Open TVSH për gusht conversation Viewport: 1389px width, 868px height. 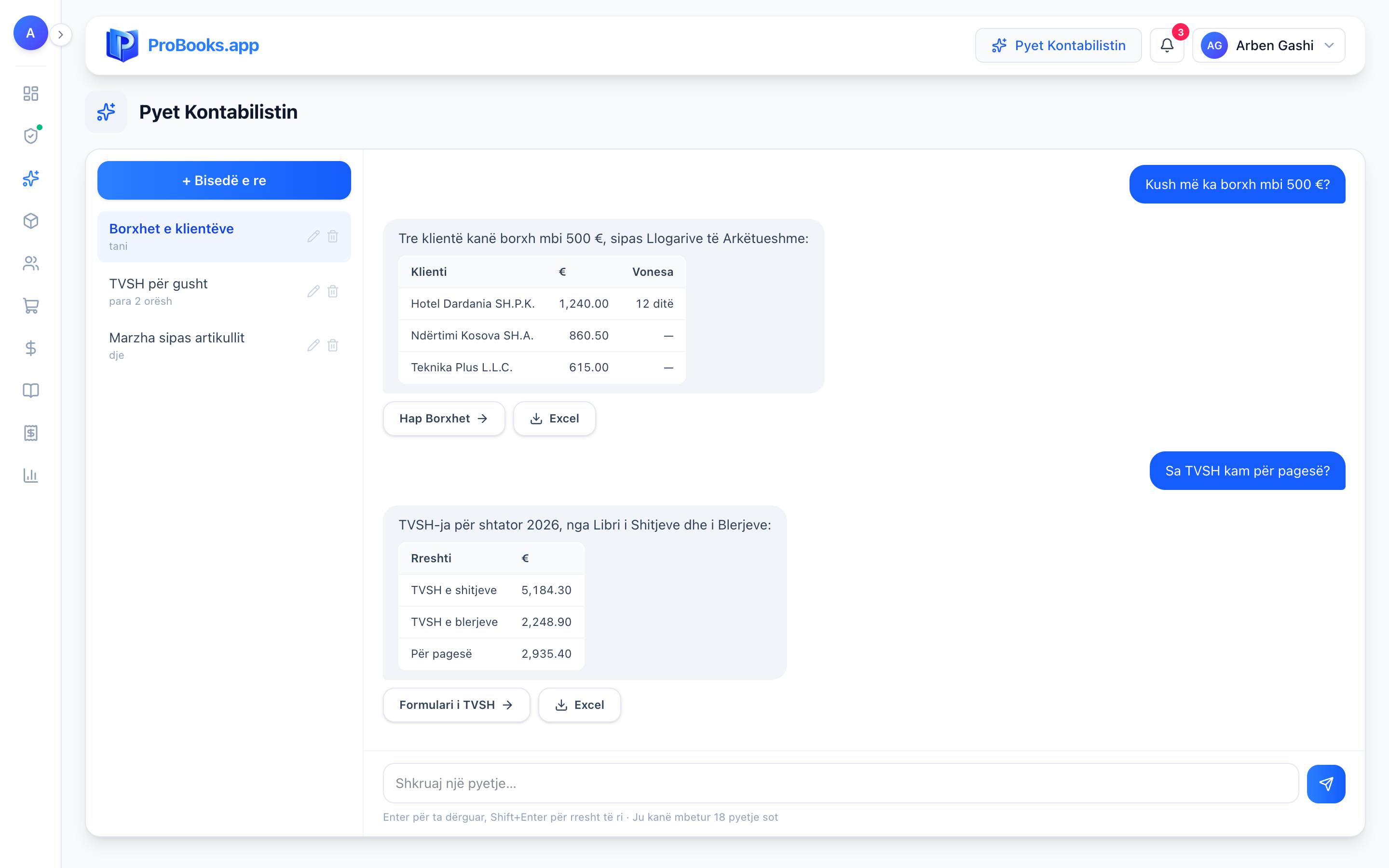coord(224,292)
